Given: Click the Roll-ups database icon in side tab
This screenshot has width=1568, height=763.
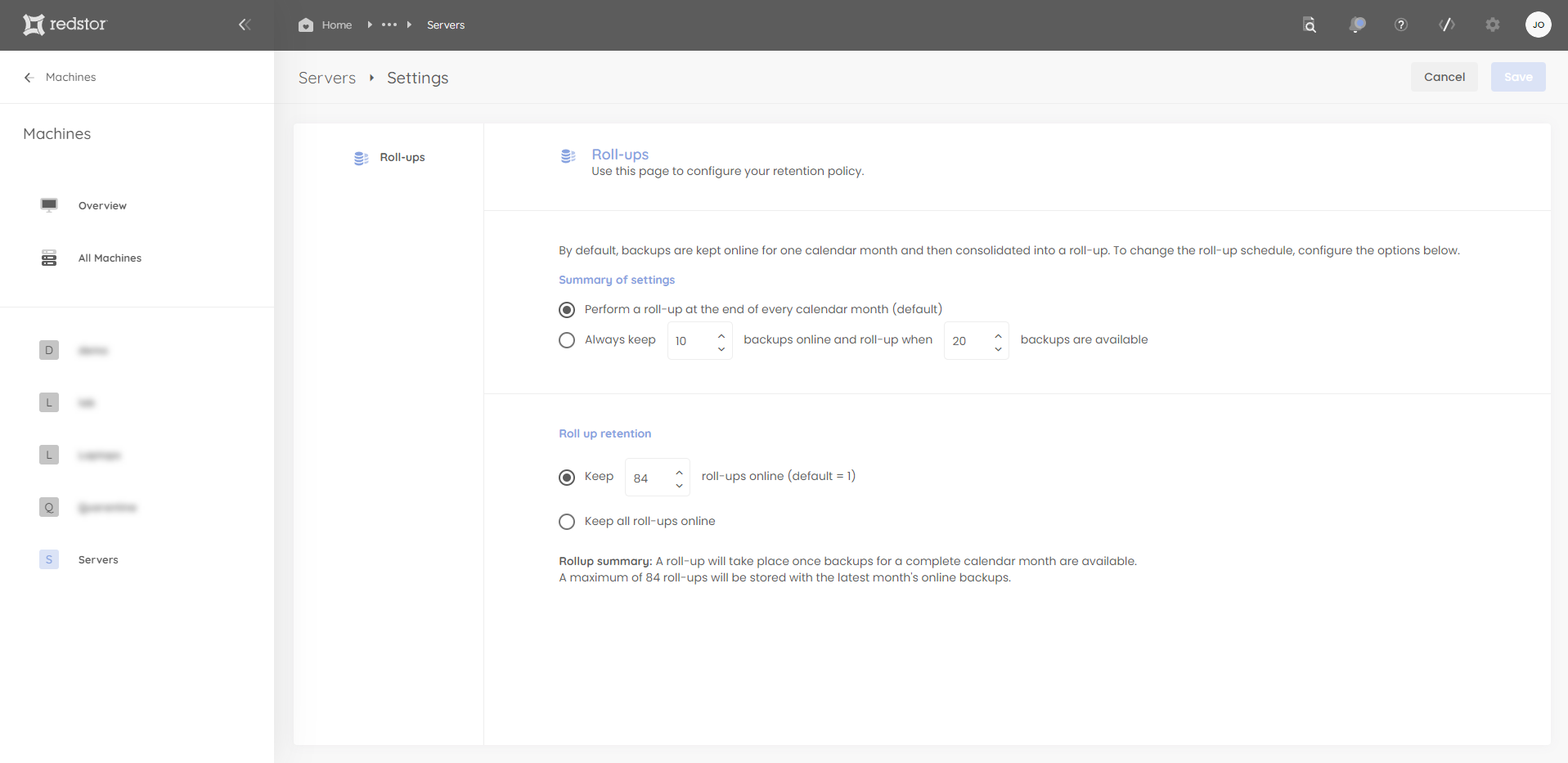Looking at the screenshot, I should (361, 158).
